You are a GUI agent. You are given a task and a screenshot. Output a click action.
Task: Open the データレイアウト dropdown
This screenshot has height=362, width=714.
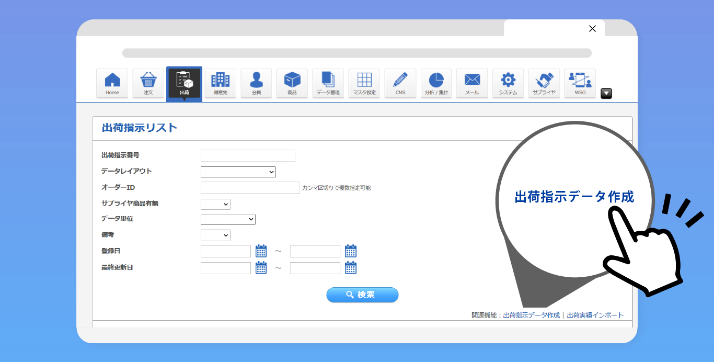coord(238,172)
